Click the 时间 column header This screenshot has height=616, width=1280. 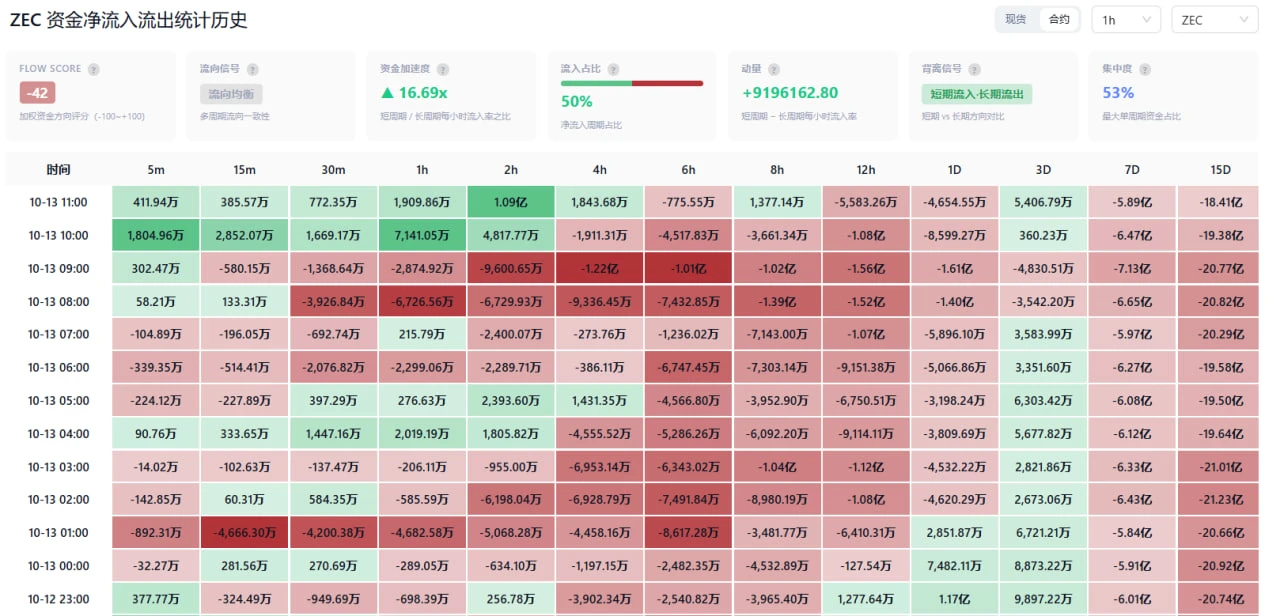coord(59,169)
